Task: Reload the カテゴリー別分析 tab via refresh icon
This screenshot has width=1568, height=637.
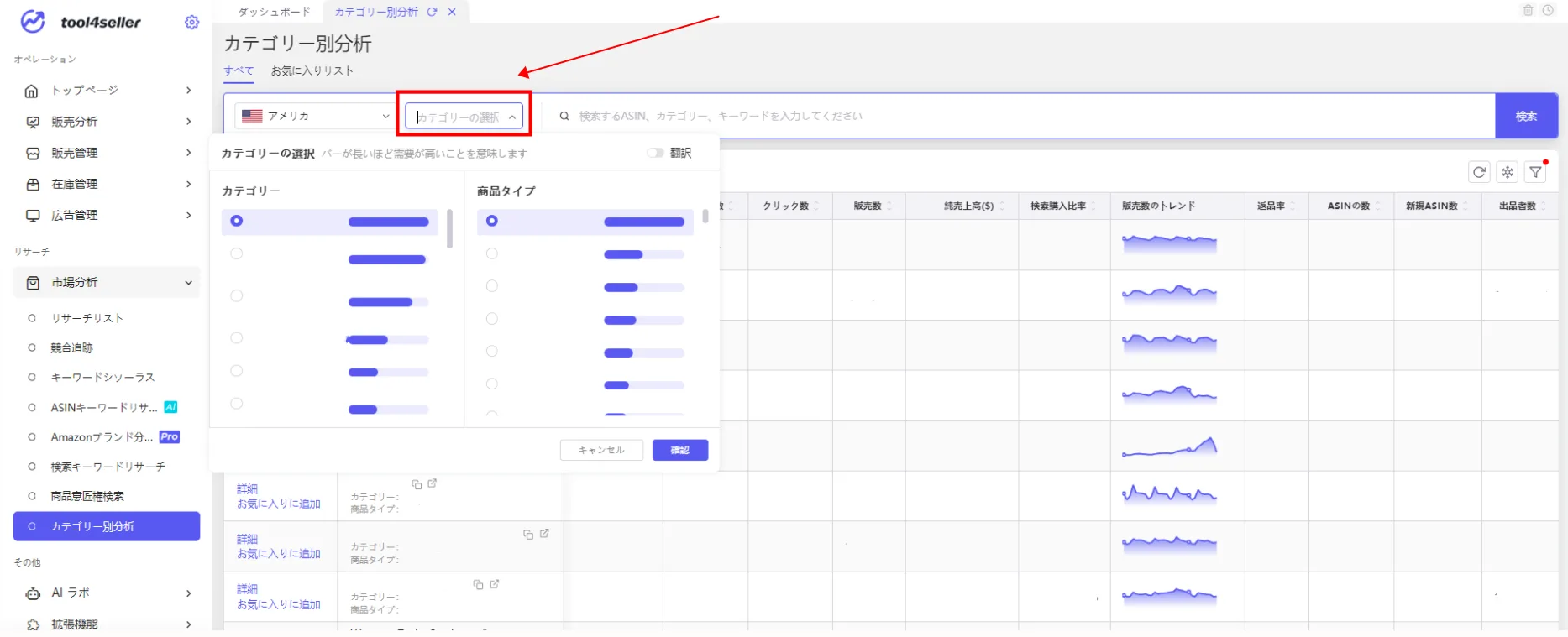Action: [432, 12]
